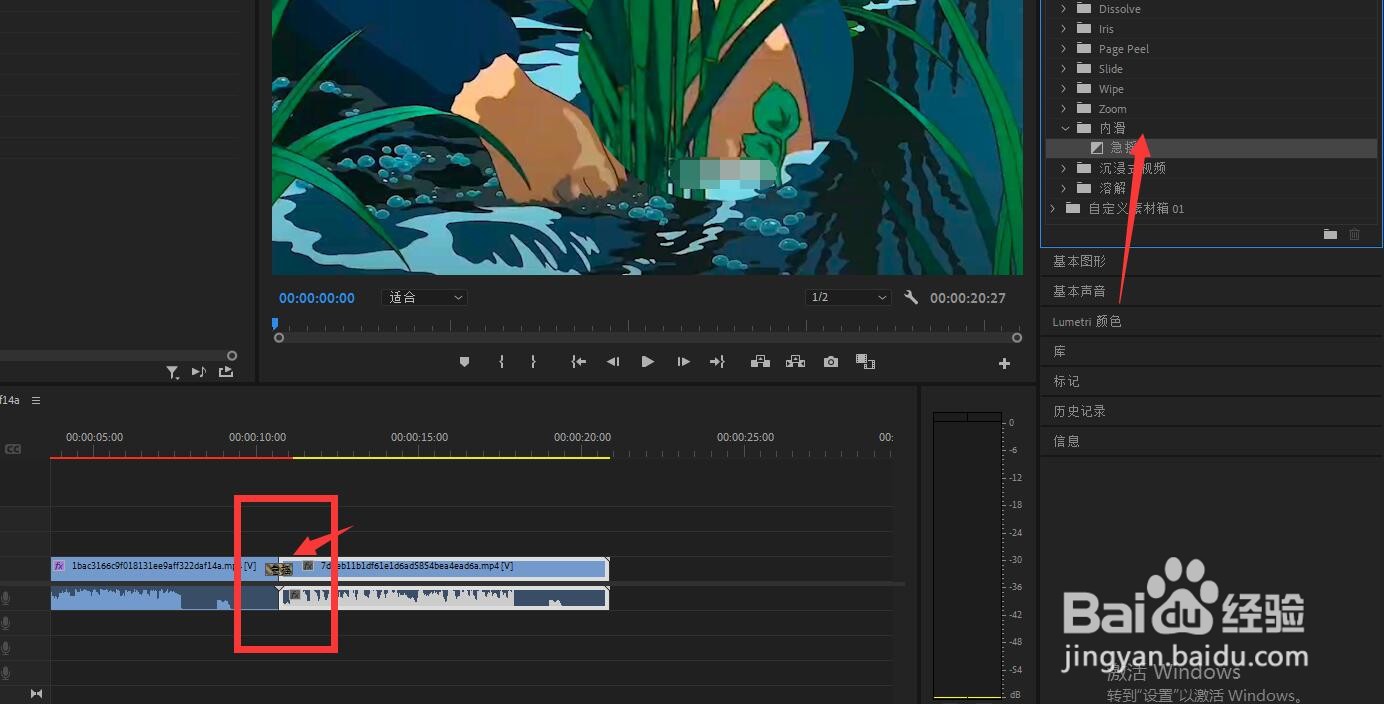Click the timeline zoom fit icon at bottom left
1384x704 pixels.
(37, 693)
